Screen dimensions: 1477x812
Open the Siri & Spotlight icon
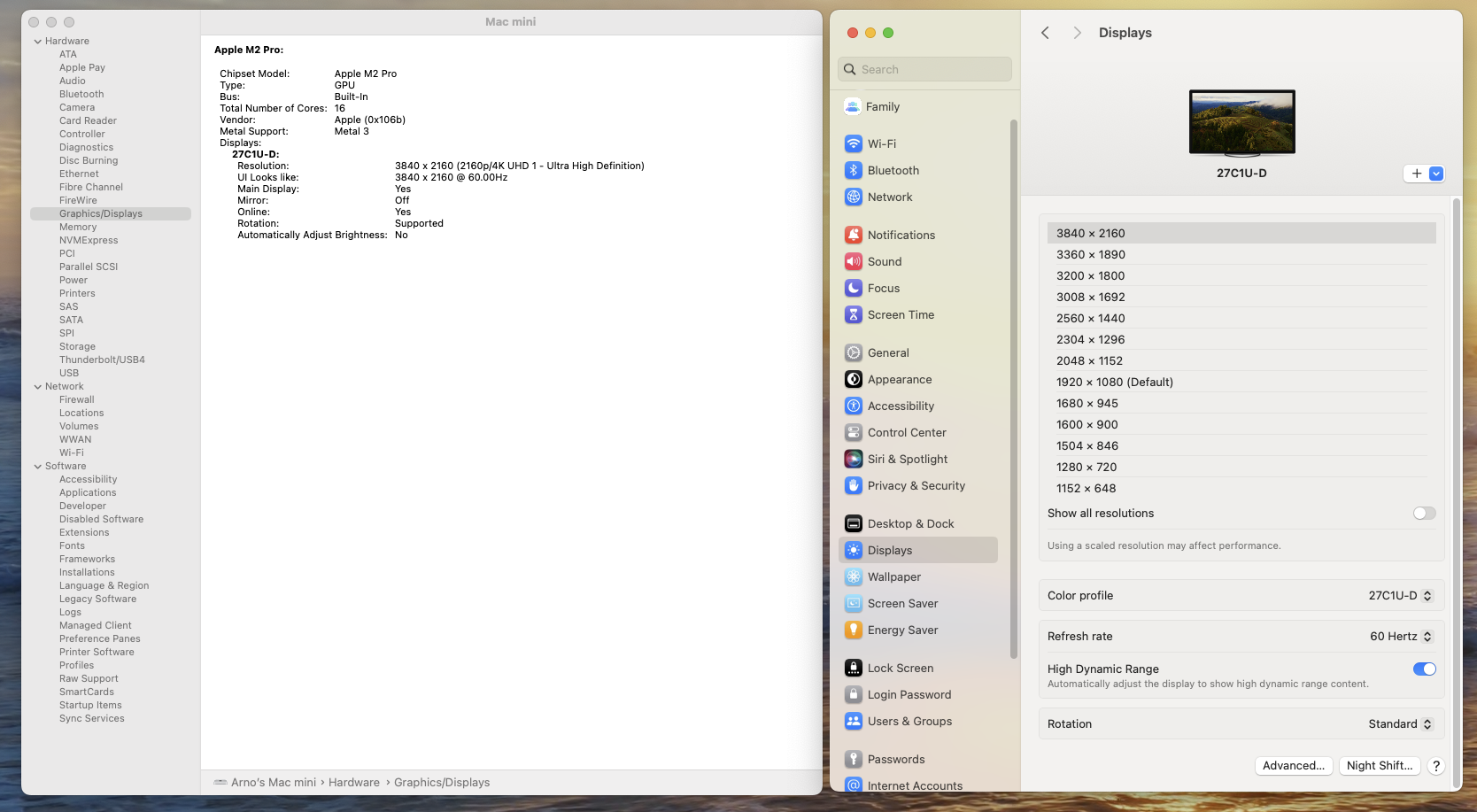click(854, 459)
